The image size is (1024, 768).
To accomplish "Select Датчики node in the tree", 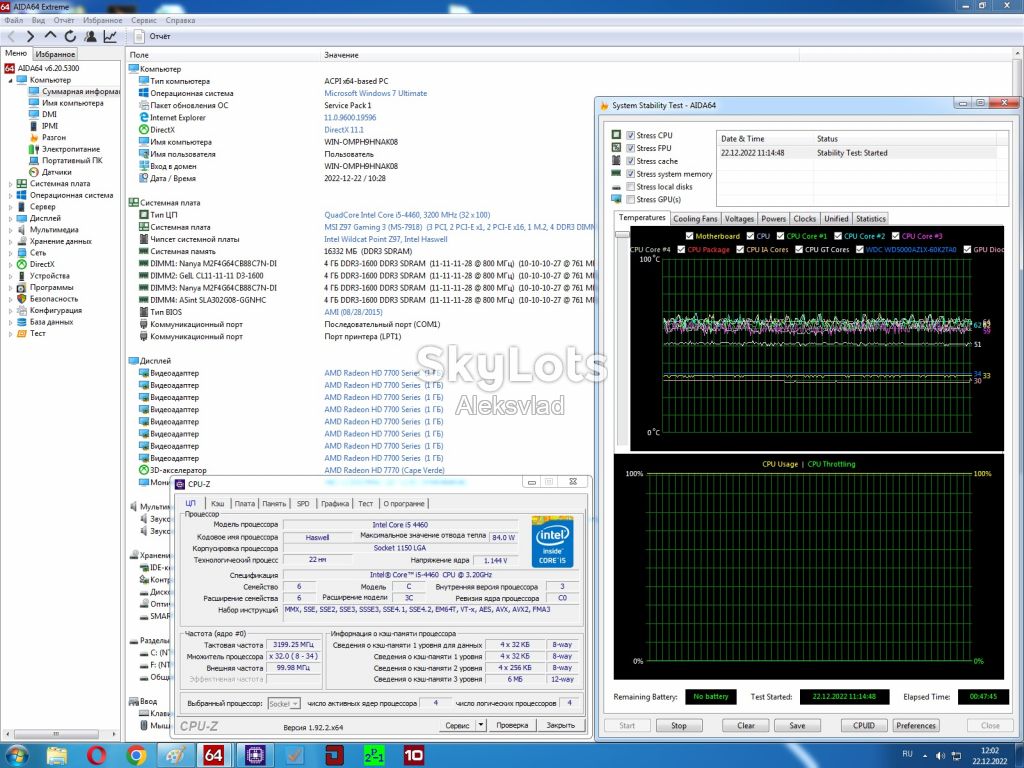I will tap(56, 172).
